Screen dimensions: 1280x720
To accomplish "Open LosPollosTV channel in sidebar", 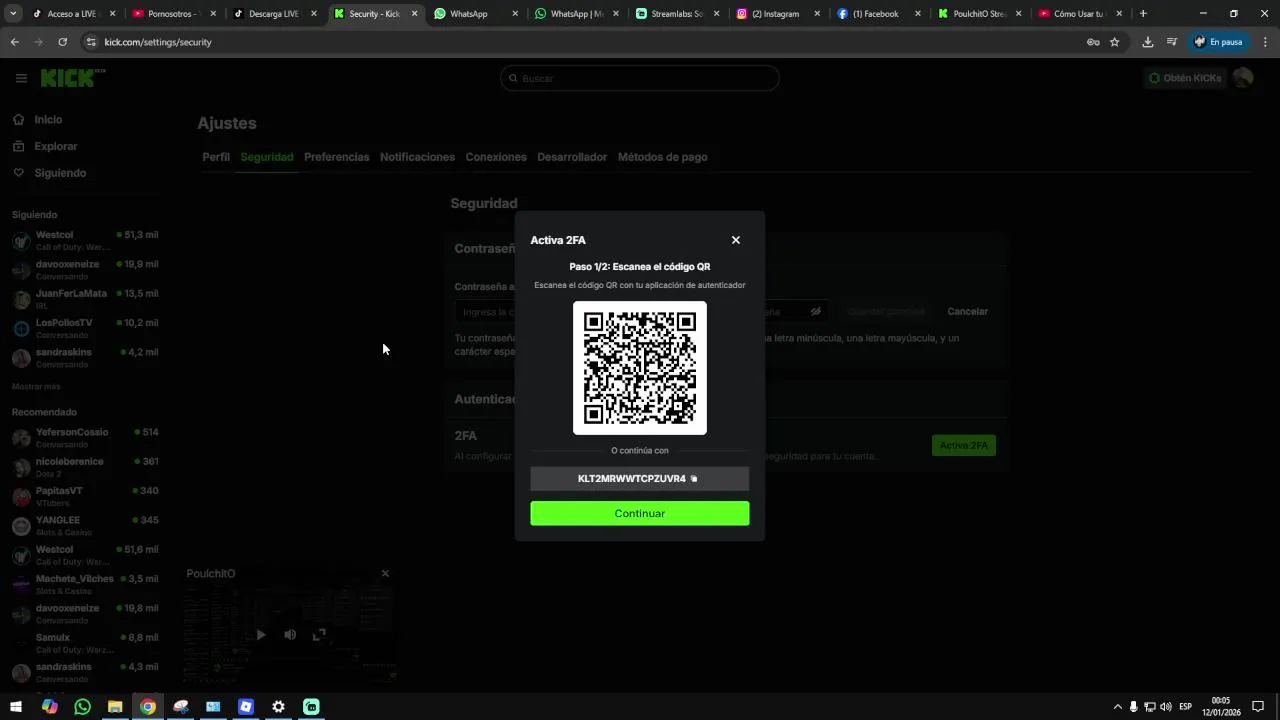I will click(x=85, y=328).
